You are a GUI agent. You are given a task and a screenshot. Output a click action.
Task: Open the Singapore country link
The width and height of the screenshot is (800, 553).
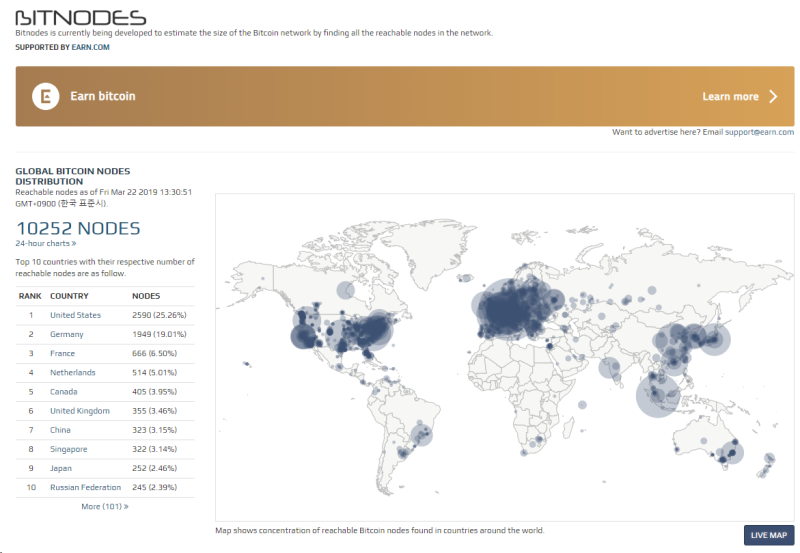click(x=68, y=449)
